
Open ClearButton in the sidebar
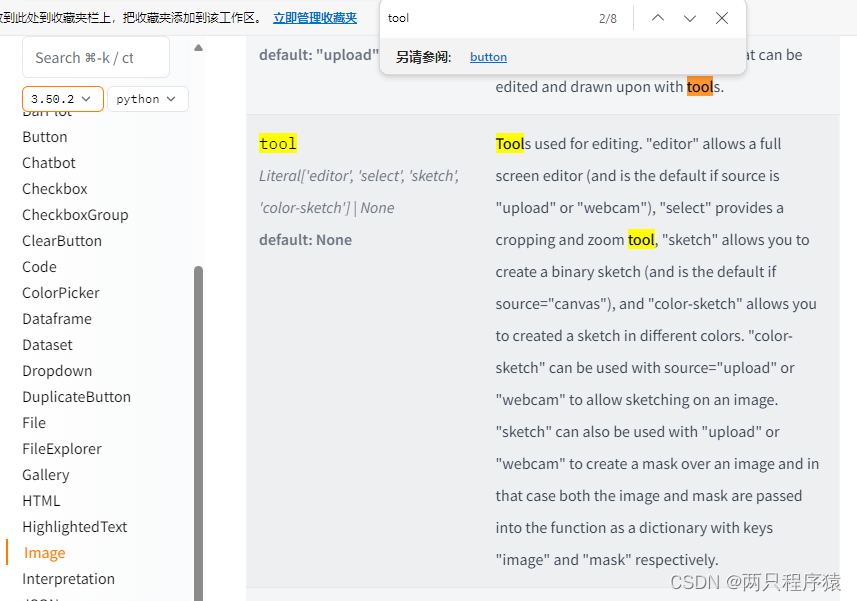click(62, 241)
